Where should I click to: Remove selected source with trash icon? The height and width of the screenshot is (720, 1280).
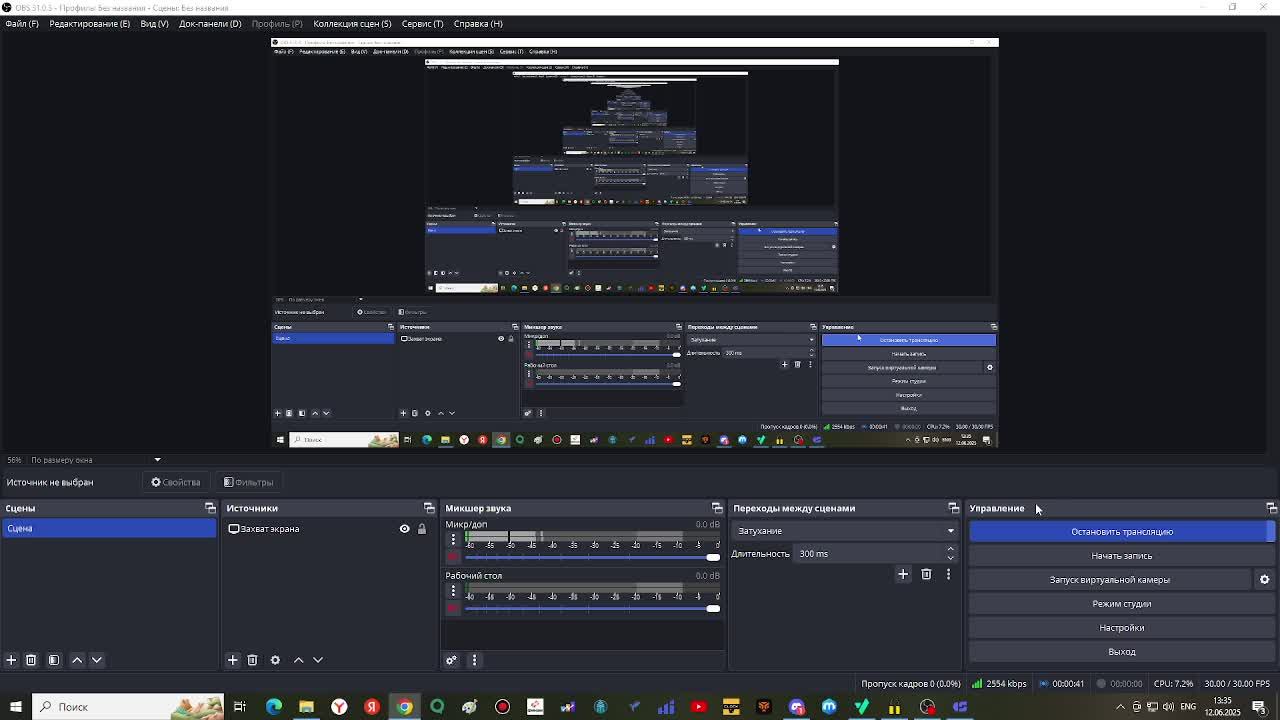pyautogui.click(x=252, y=660)
